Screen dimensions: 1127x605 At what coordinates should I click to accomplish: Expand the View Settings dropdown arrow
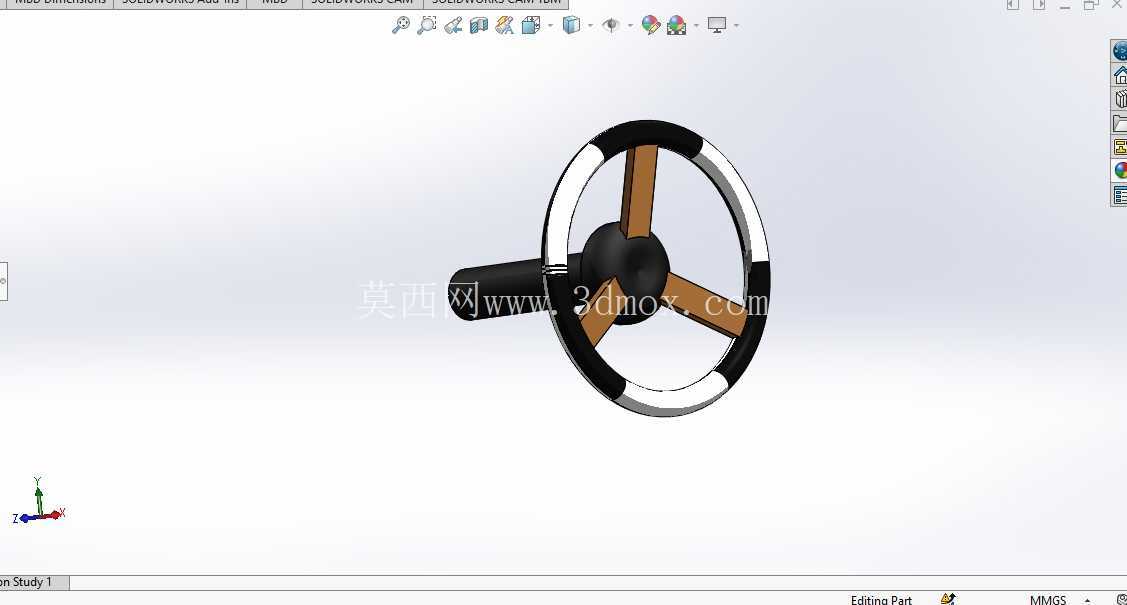(x=737, y=26)
